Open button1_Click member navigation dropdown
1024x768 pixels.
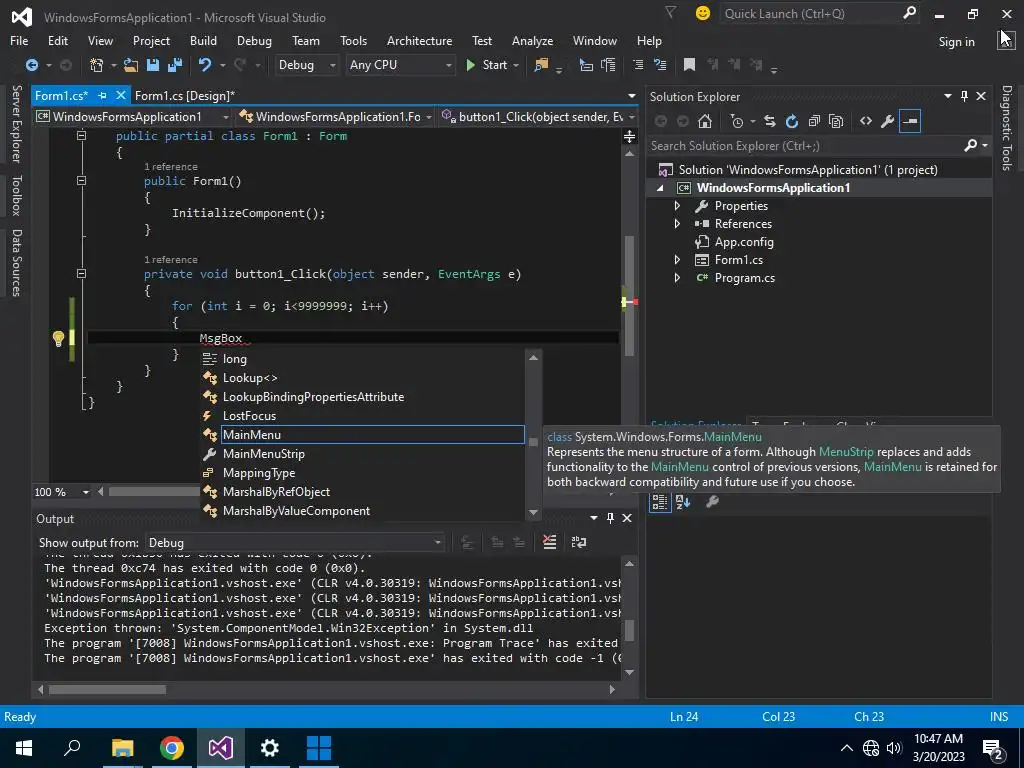point(539,117)
